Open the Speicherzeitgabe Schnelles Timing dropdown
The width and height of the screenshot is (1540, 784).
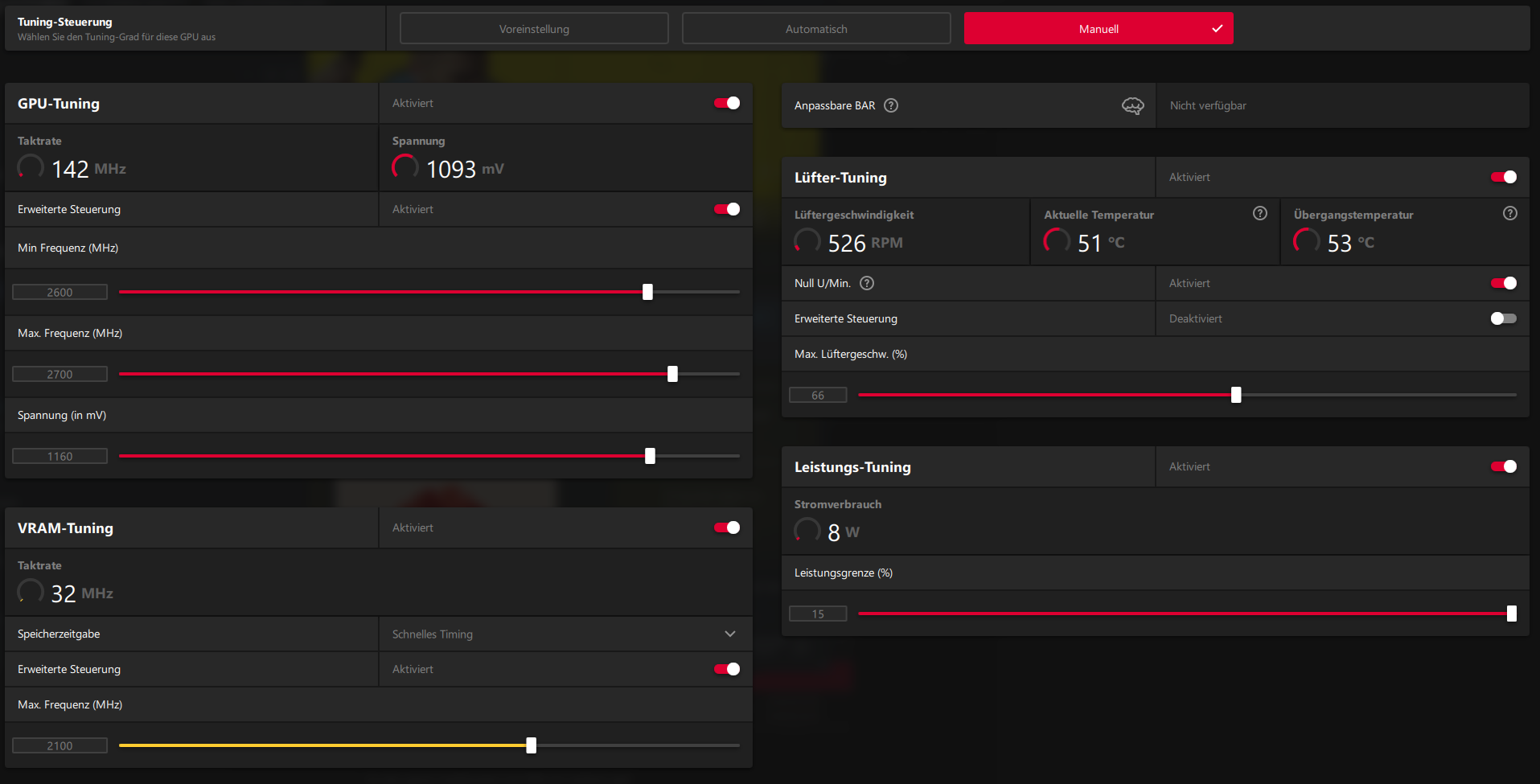coord(565,634)
